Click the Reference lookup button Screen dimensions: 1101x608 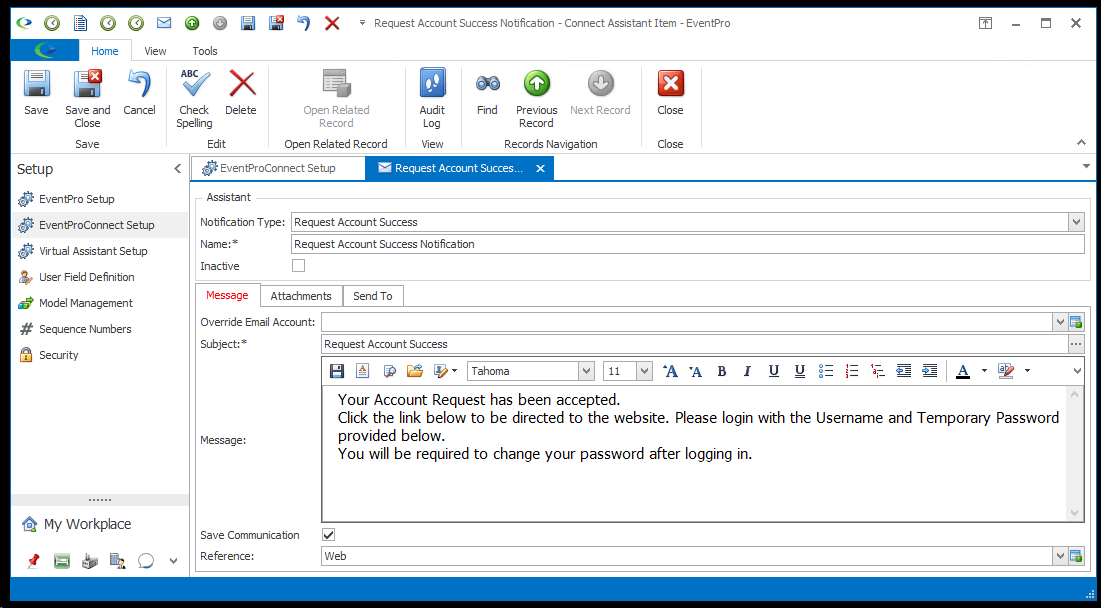[x=1076, y=556]
